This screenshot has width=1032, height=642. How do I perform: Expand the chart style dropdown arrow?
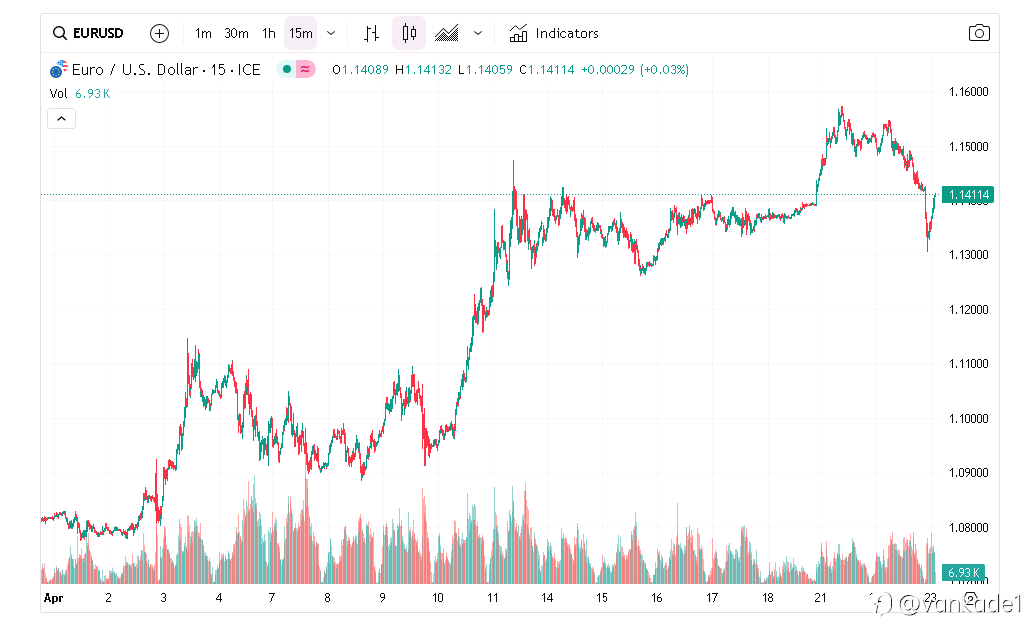(x=478, y=33)
